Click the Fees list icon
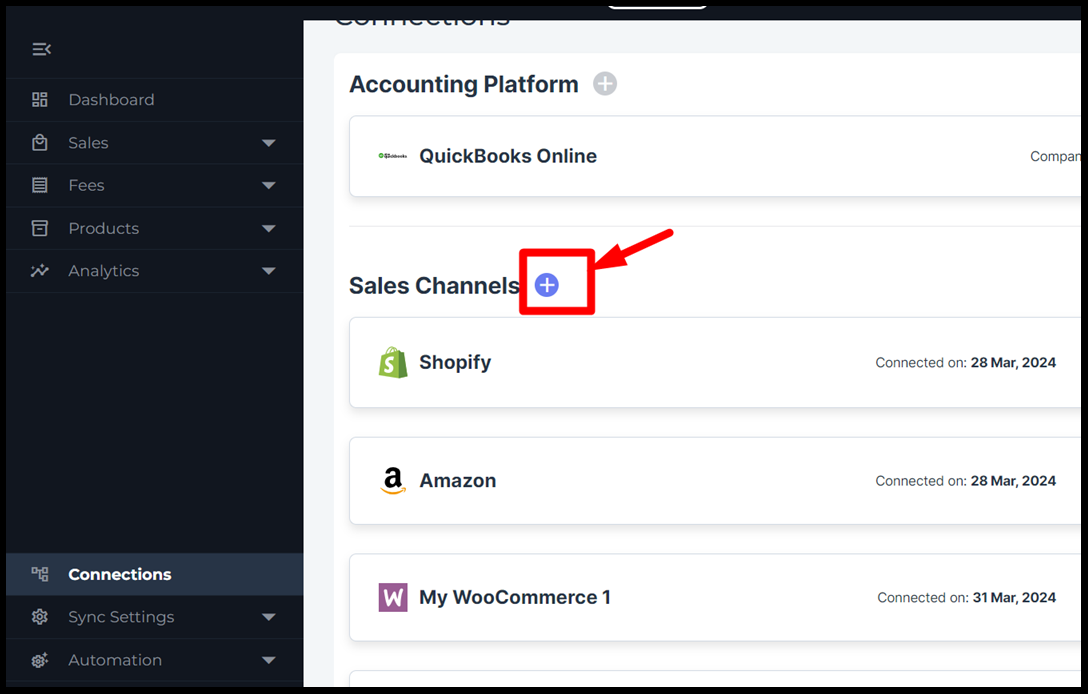1088x694 pixels. pos(40,185)
